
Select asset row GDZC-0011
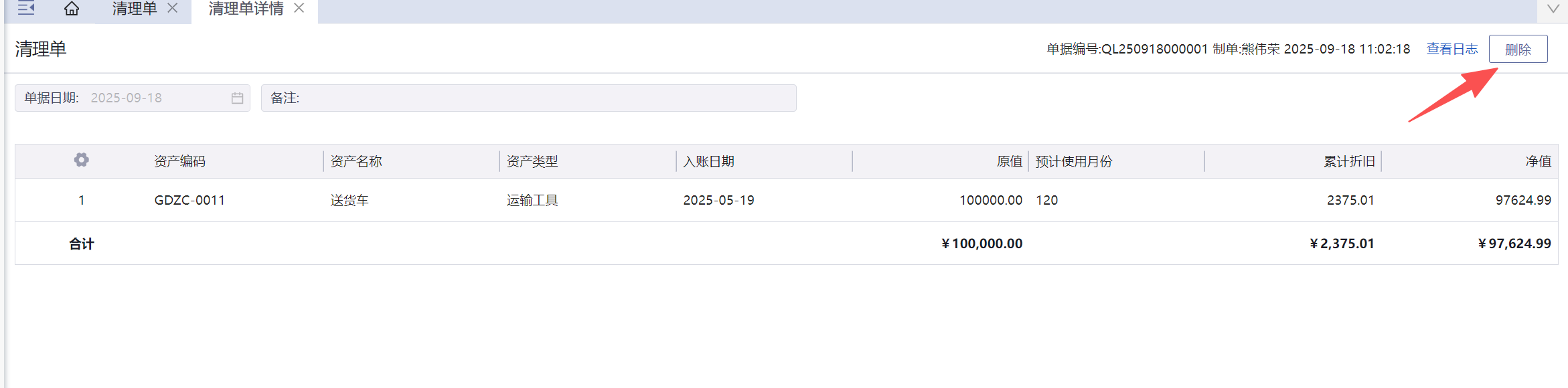pos(189,200)
